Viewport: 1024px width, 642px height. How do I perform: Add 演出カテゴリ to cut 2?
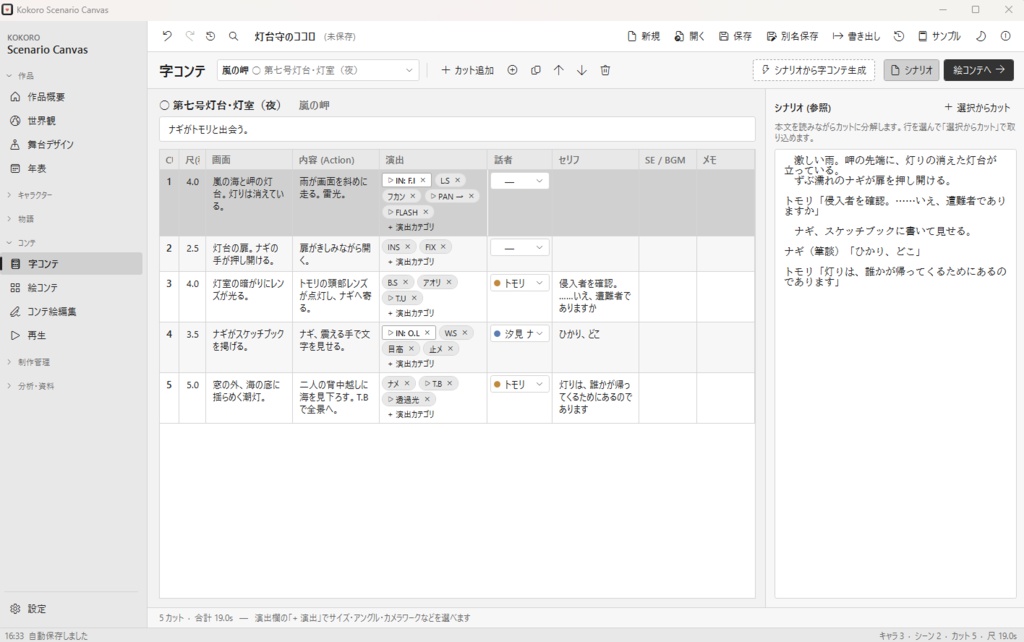[x=411, y=262]
